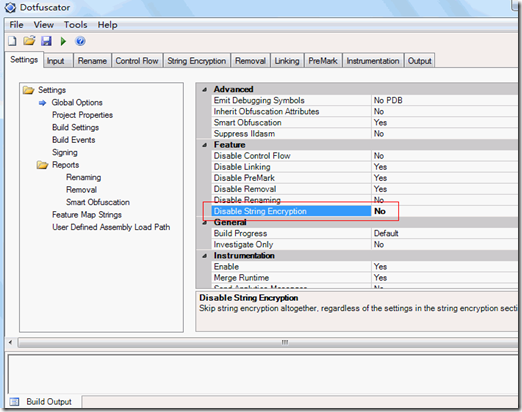Click inside the Build Output text area
Image resolution: width=522 pixels, height=412 pixels.
coord(263,374)
